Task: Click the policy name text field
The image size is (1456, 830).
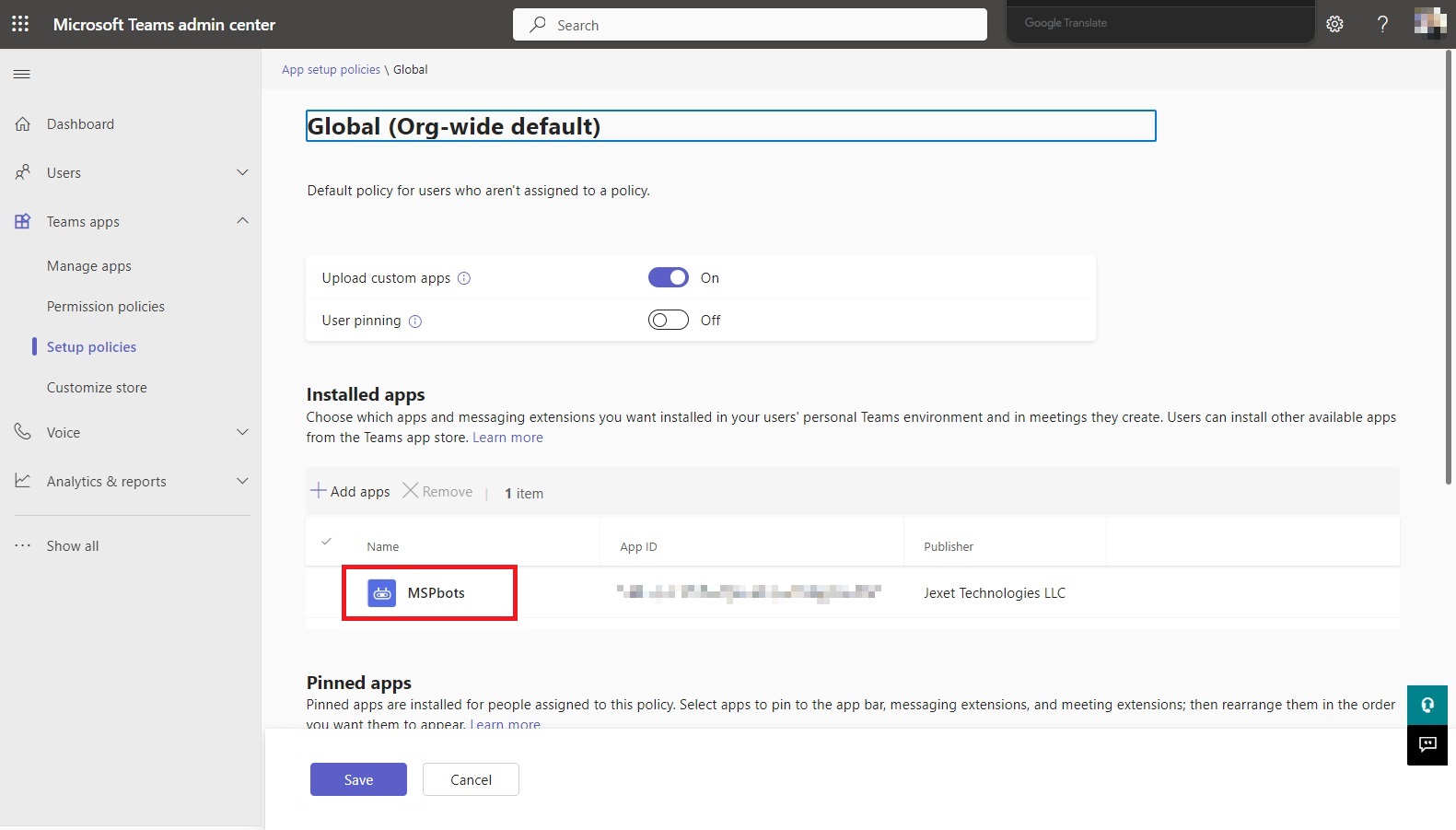Action: (730, 126)
